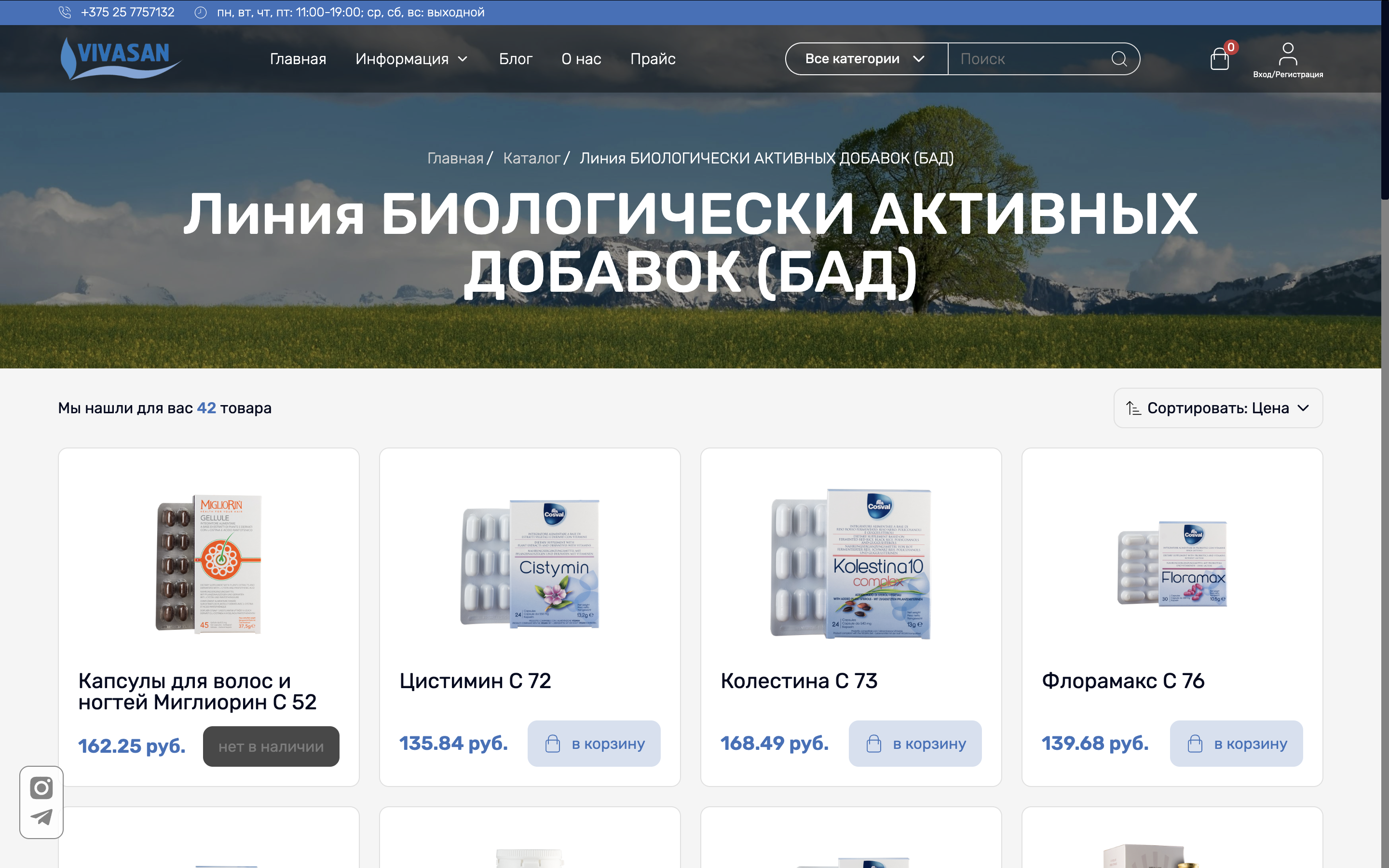Open the Сортировать: Цена dropdown
The image size is (1389, 868).
coord(1218,408)
